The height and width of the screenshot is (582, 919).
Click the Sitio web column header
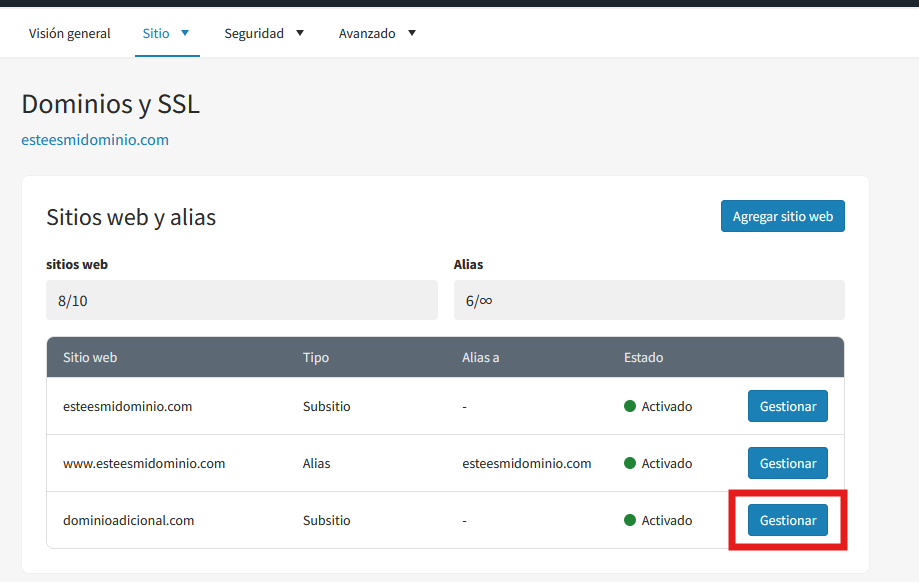pos(90,358)
